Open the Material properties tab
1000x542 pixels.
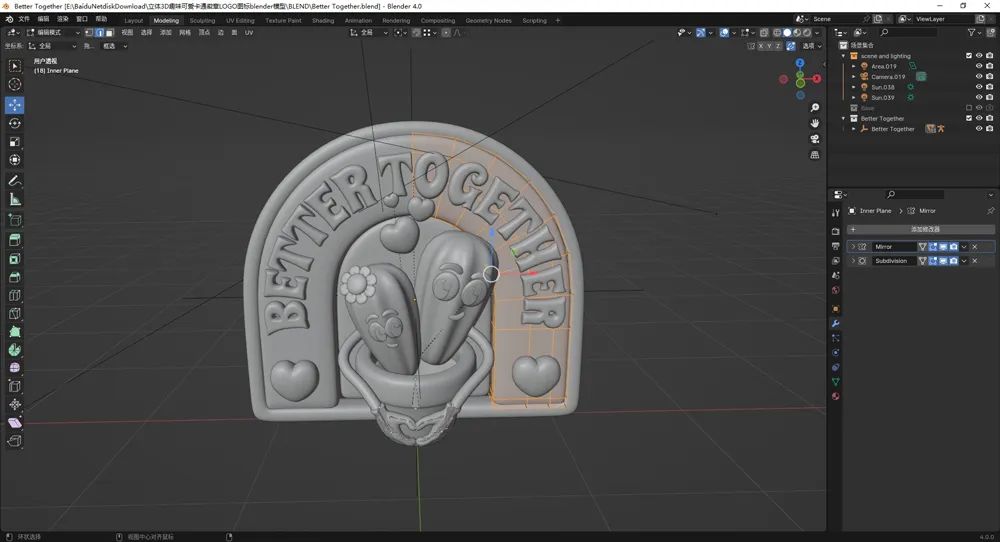[x=835, y=396]
